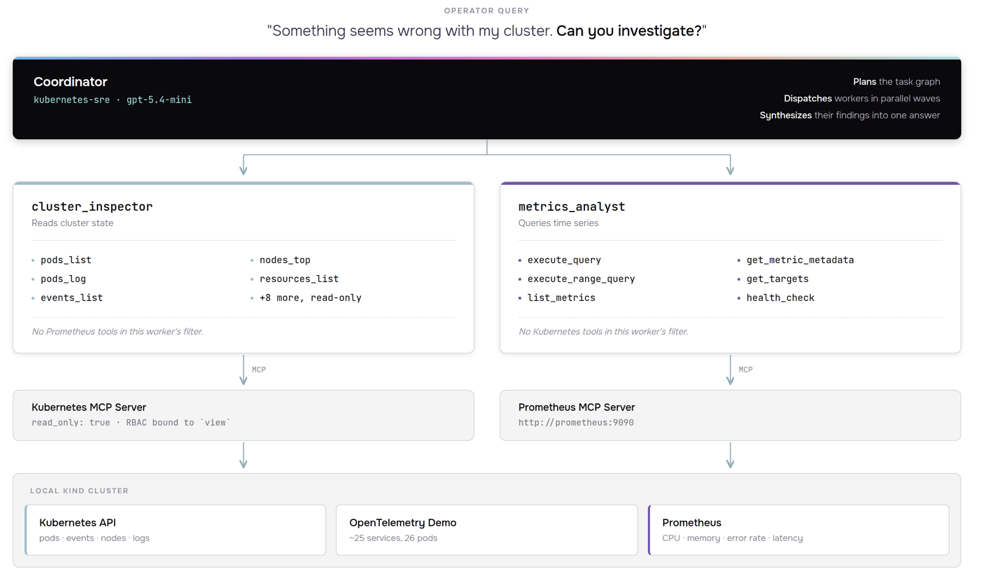Click the LOCAL KIND CLUSTER label
This screenshot has height=586, width=990.
tap(79, 491)
